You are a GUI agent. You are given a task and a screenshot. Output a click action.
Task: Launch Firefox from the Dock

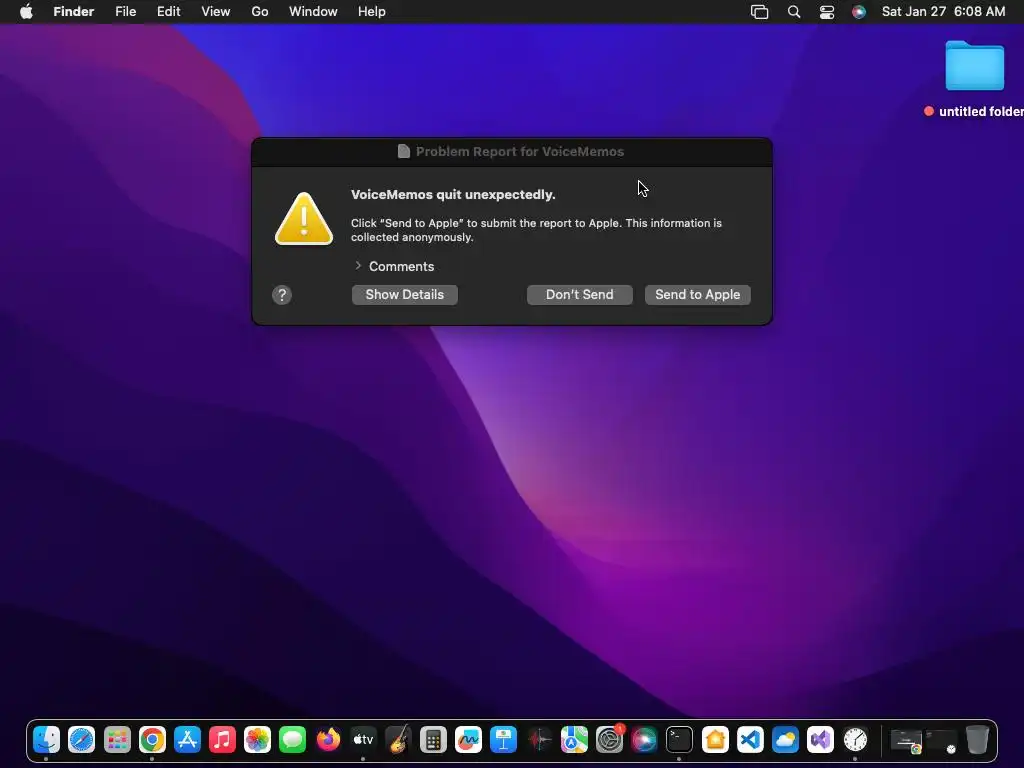tap(328, 740)
